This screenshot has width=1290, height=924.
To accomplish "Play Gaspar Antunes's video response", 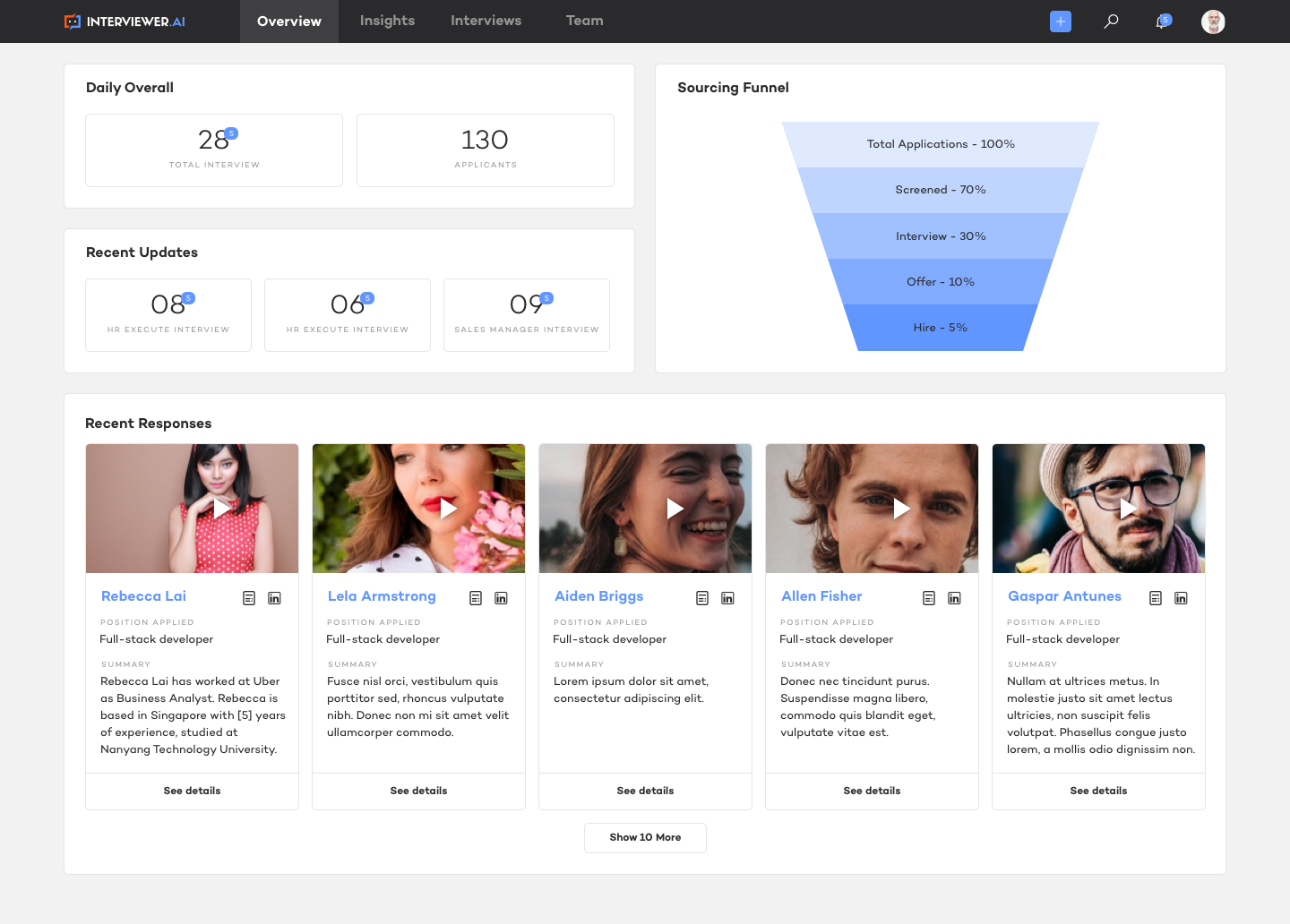I will point(1128,509).
